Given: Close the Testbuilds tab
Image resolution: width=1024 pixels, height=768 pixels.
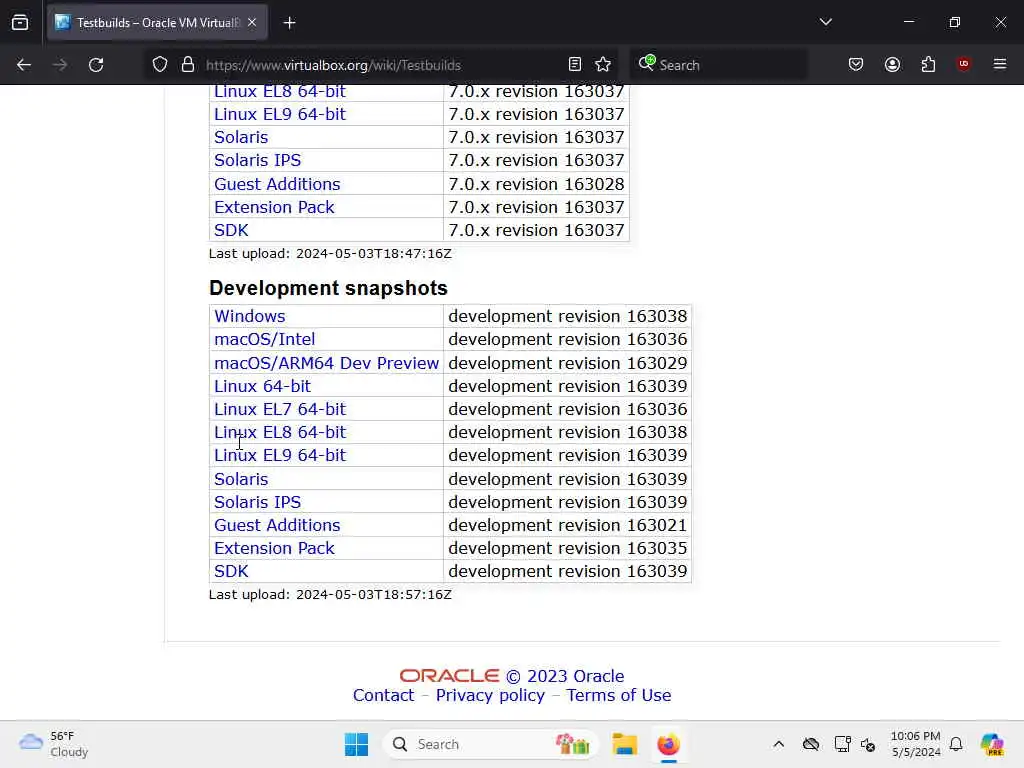Looking at the screenshot, I should (252, 23).
